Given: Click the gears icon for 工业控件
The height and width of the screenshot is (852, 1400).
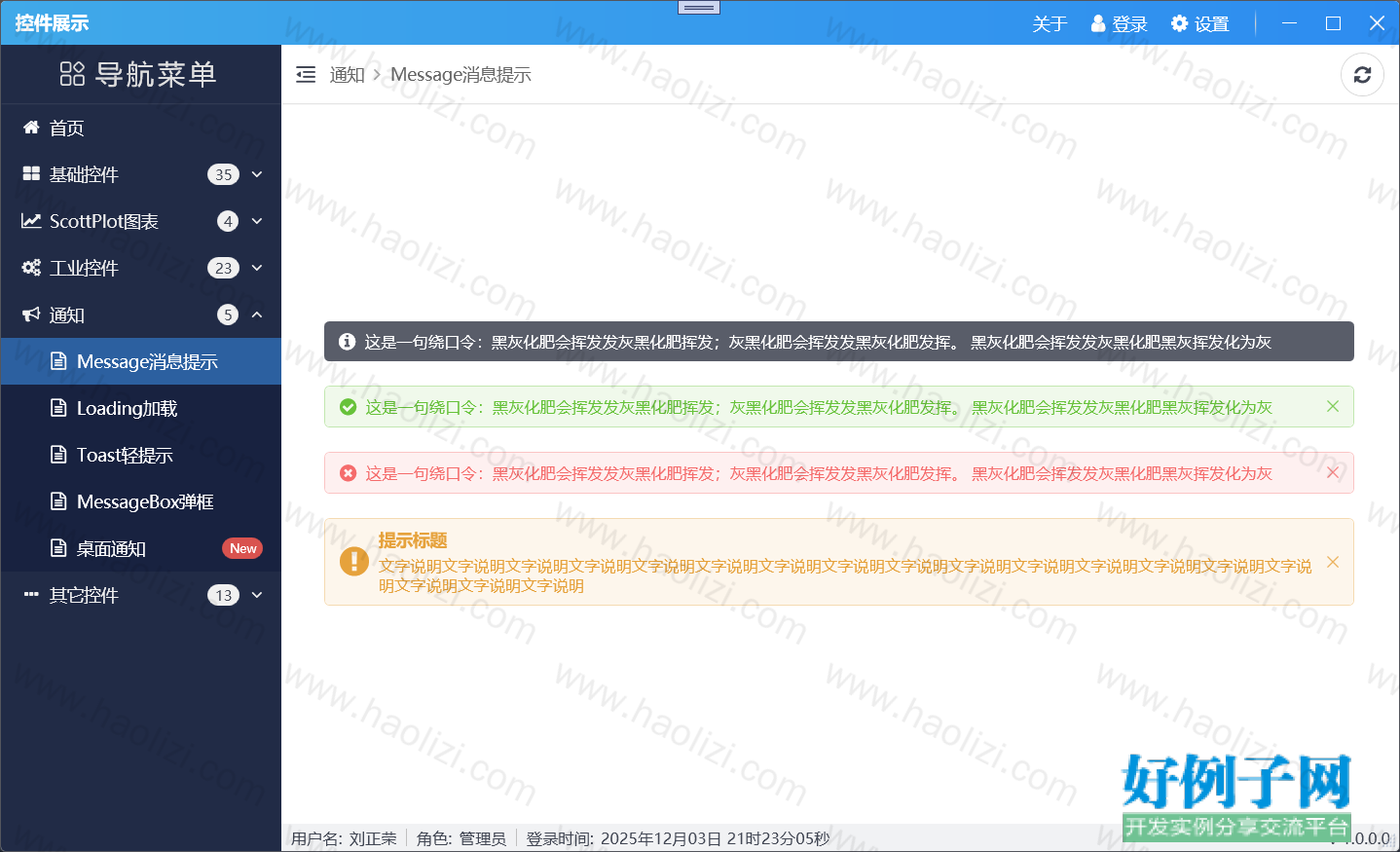Looking at the screenshot, I should tap(31, 268).
